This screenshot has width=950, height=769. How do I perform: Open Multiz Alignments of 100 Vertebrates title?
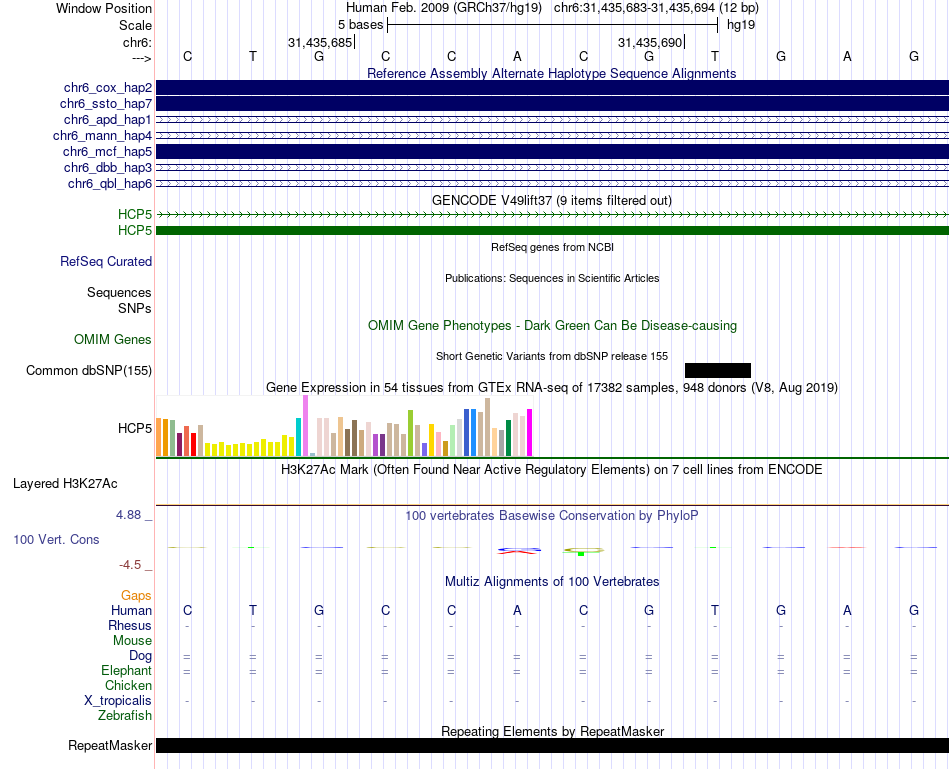pos(552,582)
